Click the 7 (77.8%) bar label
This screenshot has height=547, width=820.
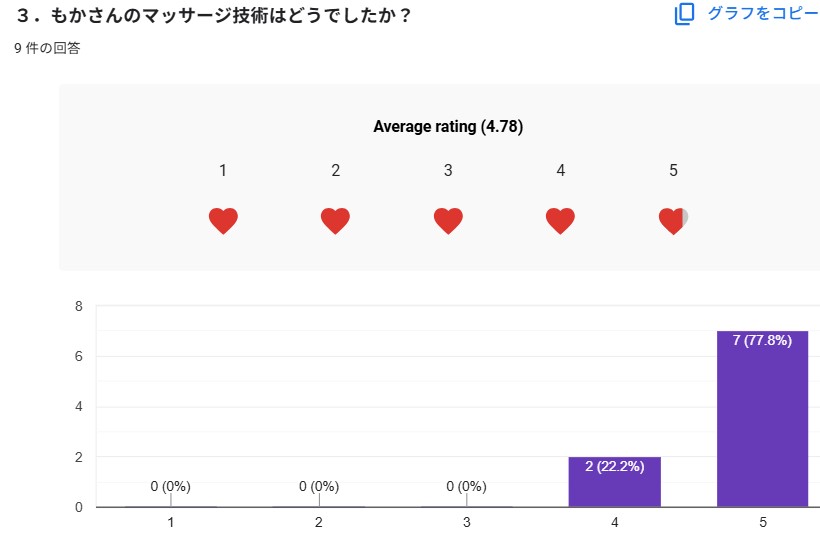(x=762, y=341)
